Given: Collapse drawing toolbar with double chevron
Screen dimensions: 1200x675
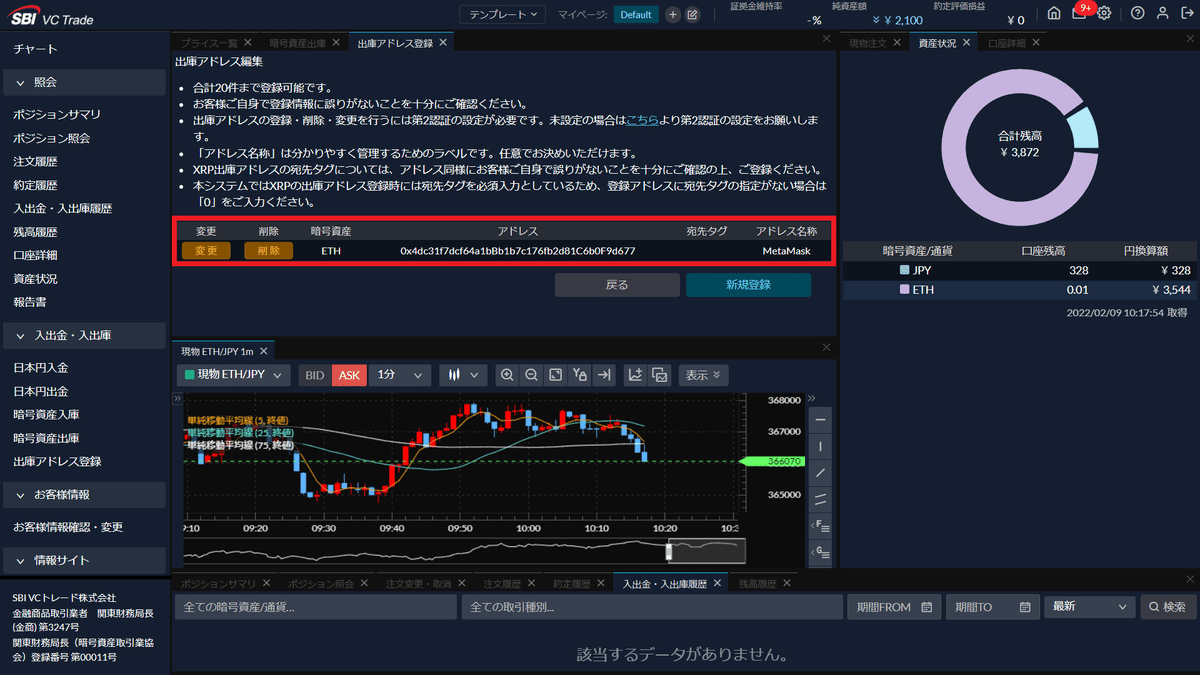Looking at the screenshot, I should [812, 398].
